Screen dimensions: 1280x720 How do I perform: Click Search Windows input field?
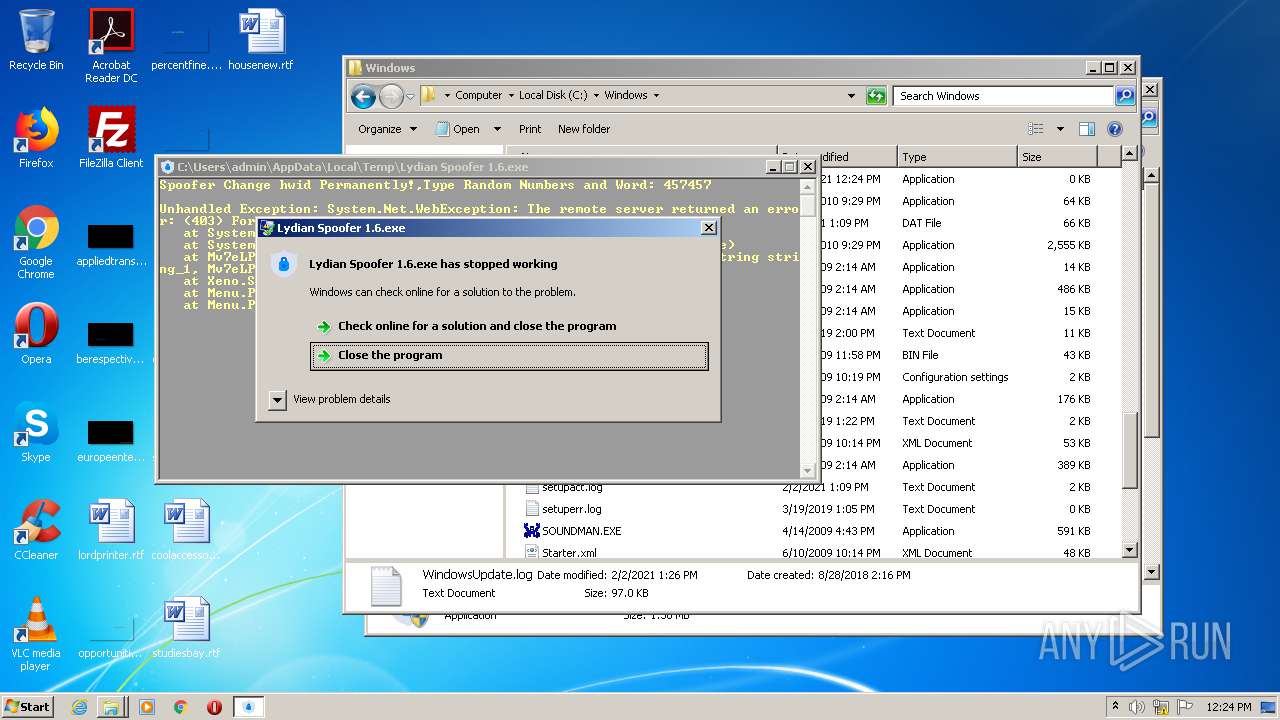coord(1003,96)
